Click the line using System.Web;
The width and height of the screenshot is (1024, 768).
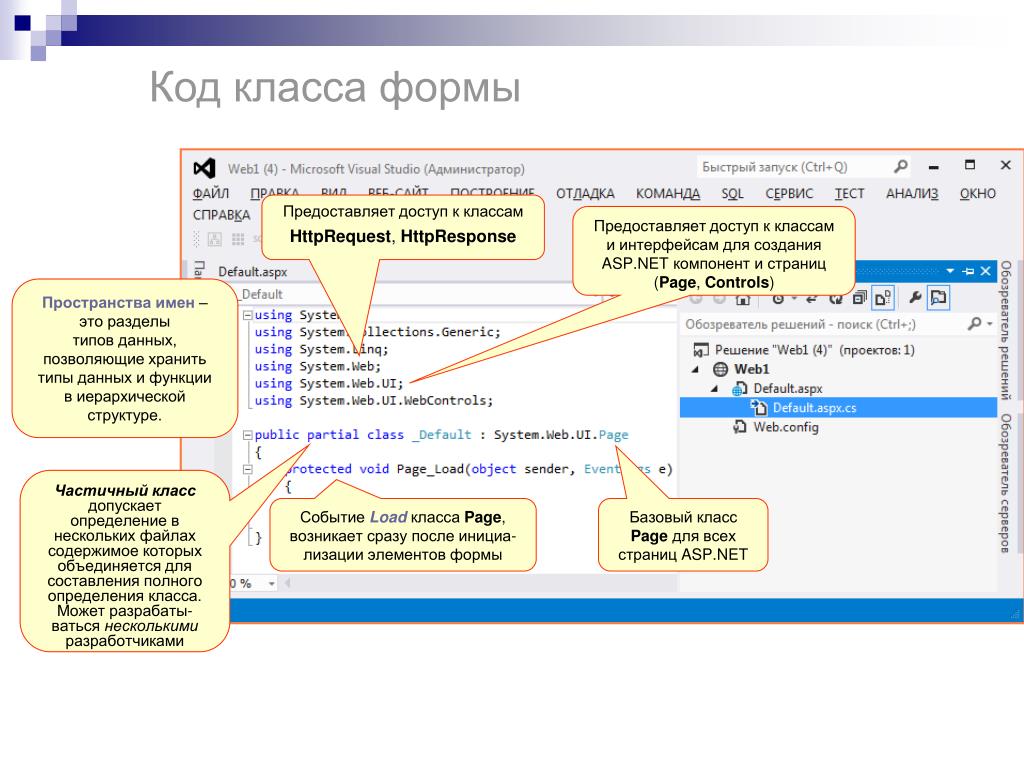click(317, 366)
